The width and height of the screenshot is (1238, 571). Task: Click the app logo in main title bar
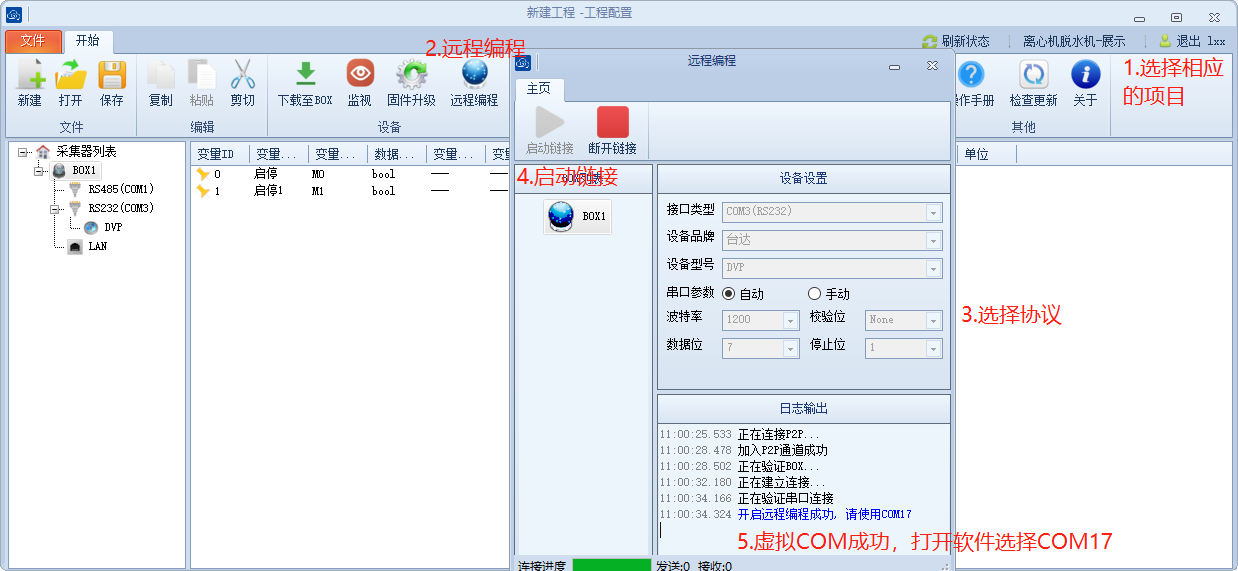pos(14,13)
